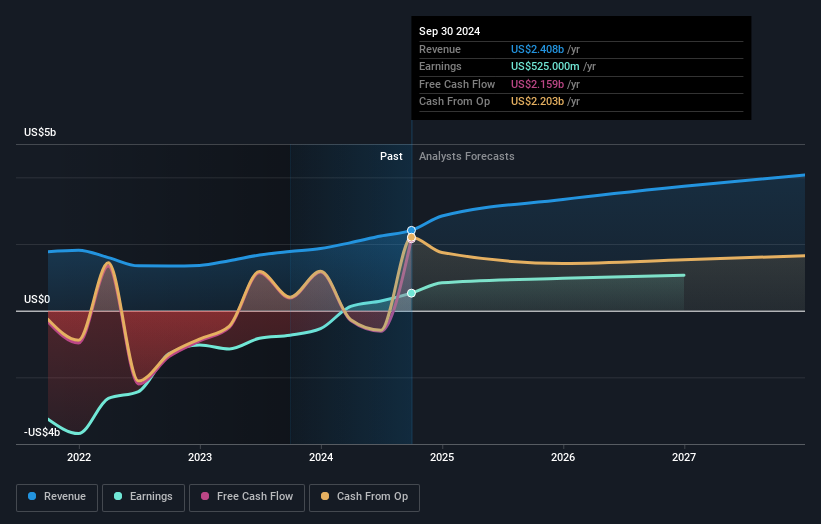This screenshot has width=821, height=524.
Task: Click the -US$4b y-axis label
Action: [x=41, y=432]
